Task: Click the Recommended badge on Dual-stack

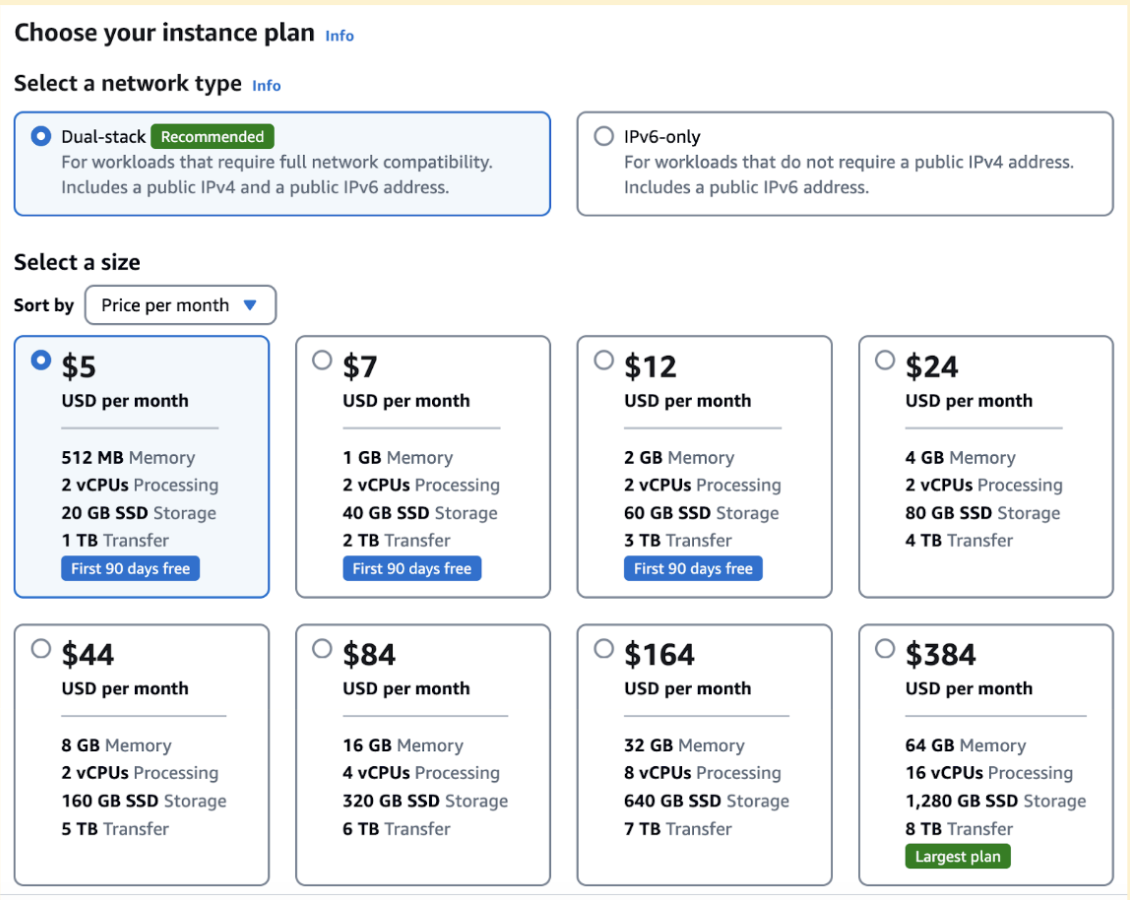Action: (213, 136)
